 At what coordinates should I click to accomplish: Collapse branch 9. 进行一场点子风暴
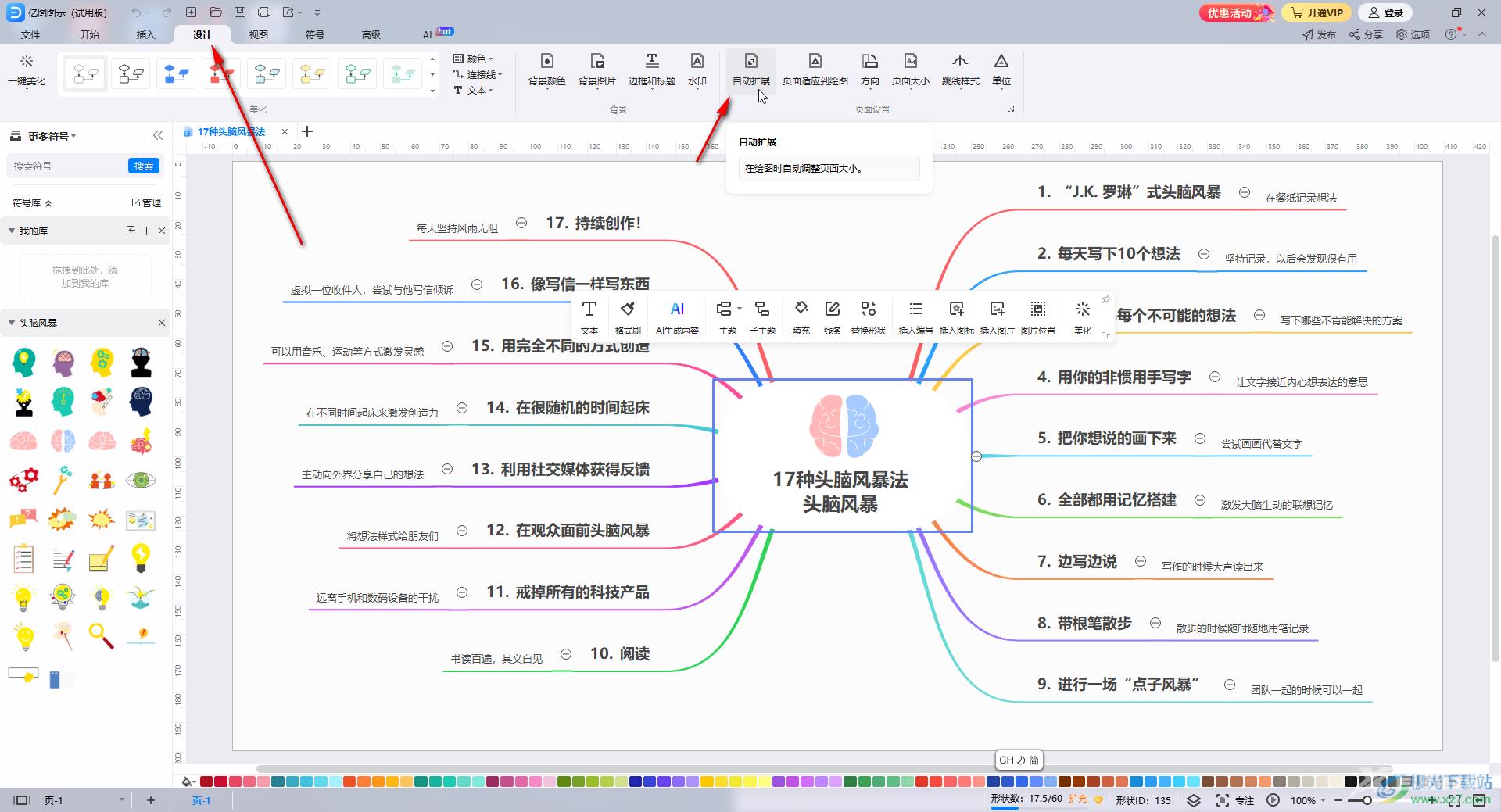coord(1230,685)
